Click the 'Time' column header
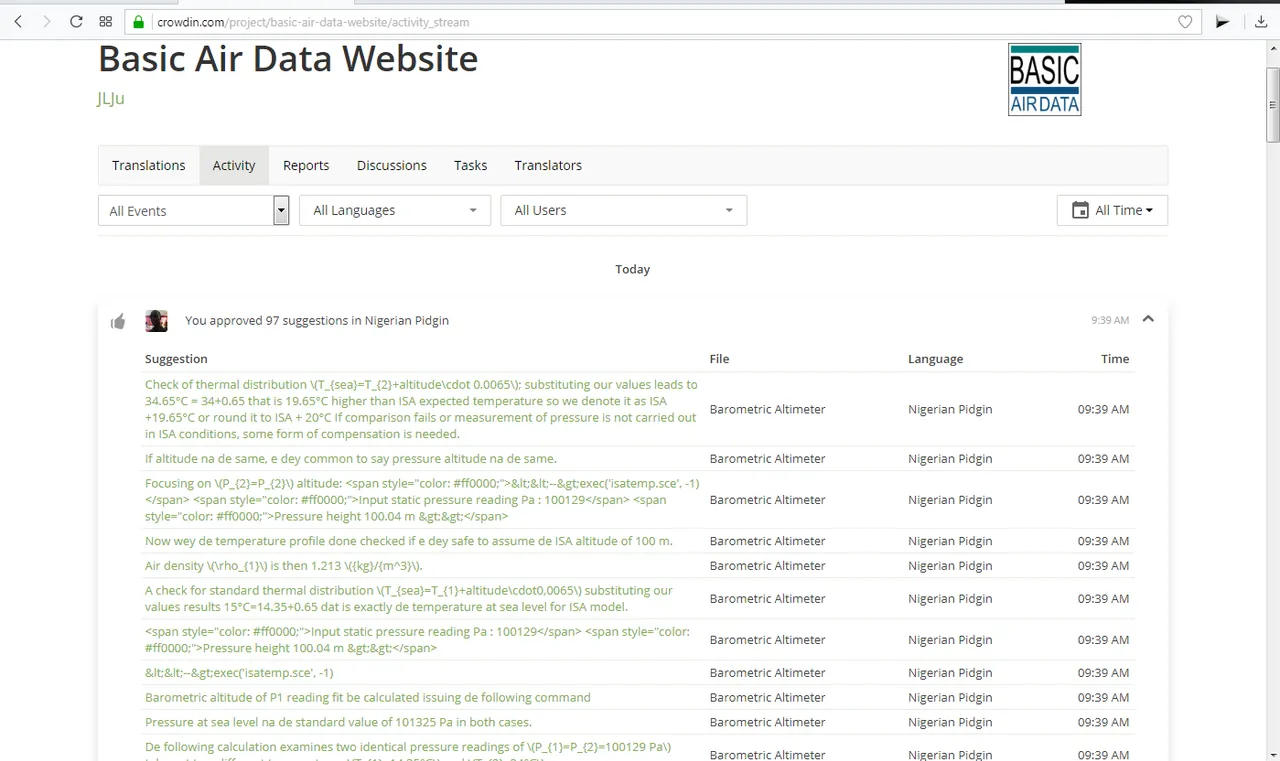 1115,359
